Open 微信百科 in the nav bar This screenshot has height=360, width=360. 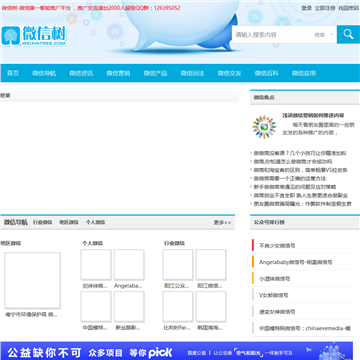pyautogui.click(x=266, y=73)
